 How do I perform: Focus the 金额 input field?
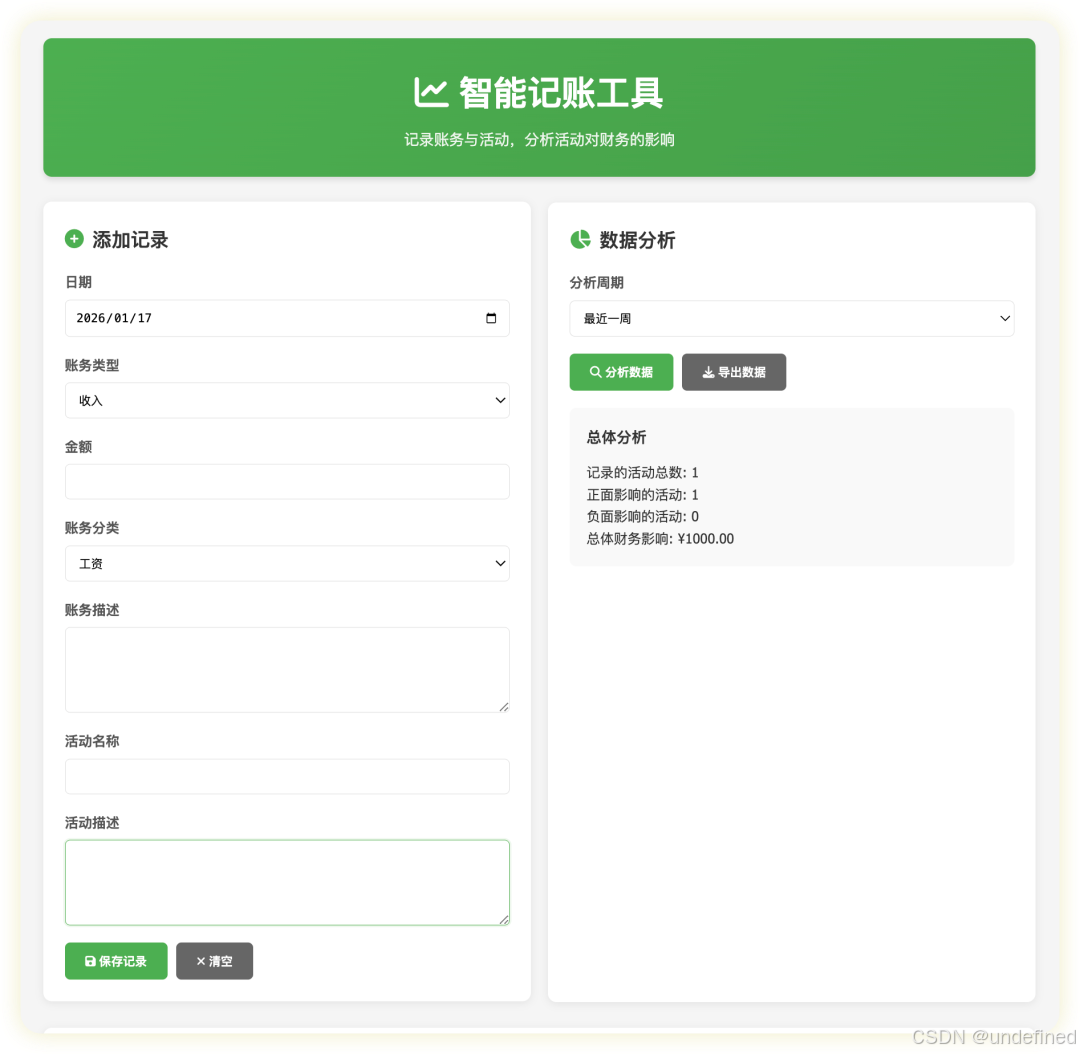point(287,482)
